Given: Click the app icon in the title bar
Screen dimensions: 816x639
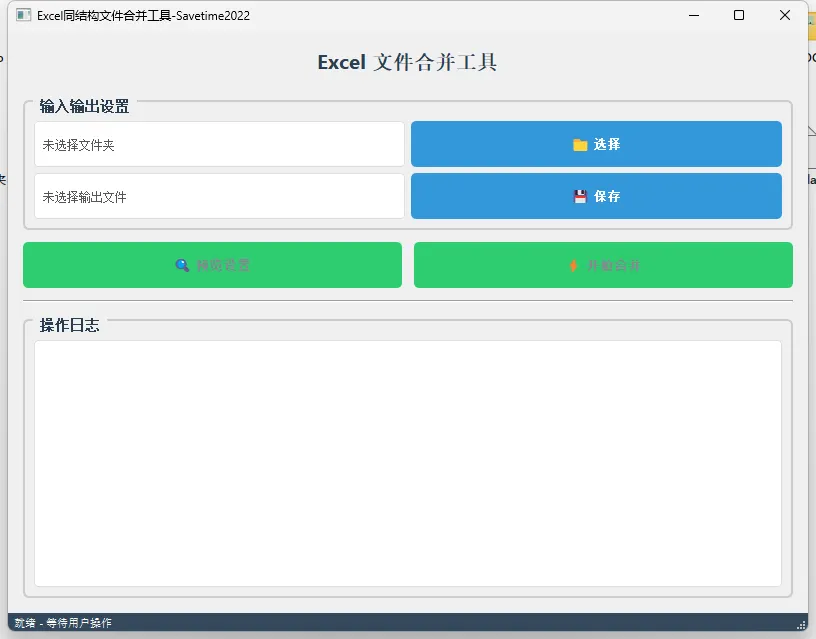Looking at the screenshot, I should click(23, 15).
